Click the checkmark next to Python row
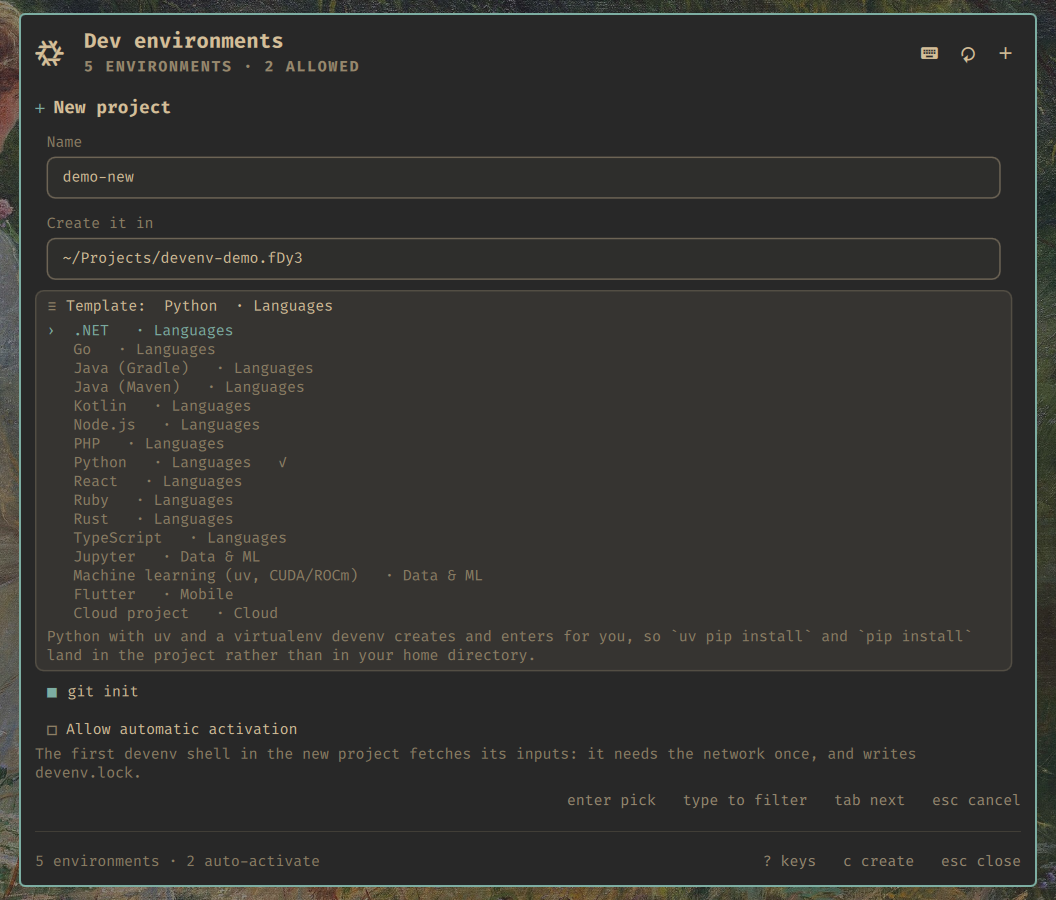 point(282,462)
